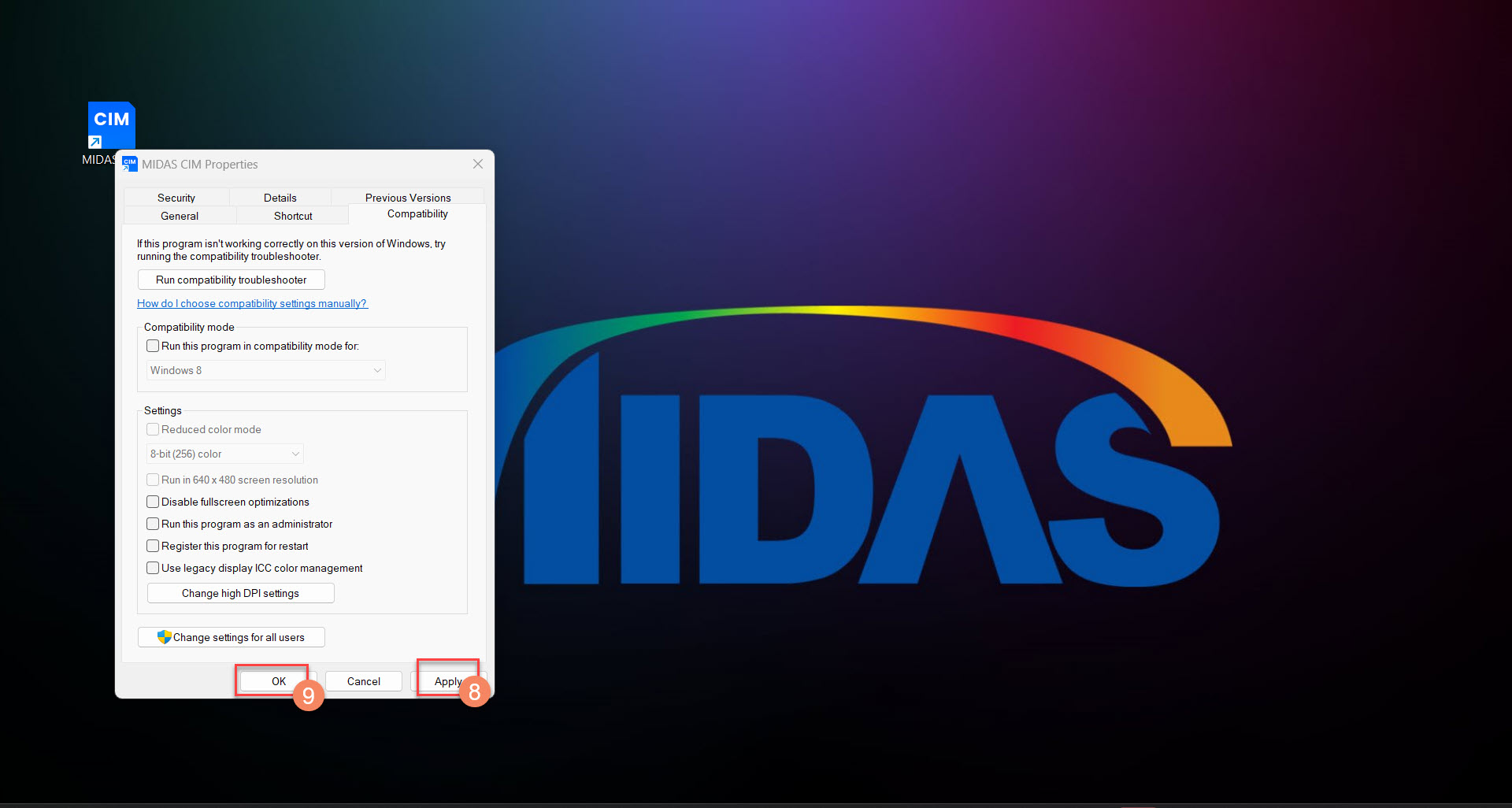Enable 'Use legacy display ICC color management'
The width and height of the screenshot is (1512, 808).
click(x=153, y=568)
